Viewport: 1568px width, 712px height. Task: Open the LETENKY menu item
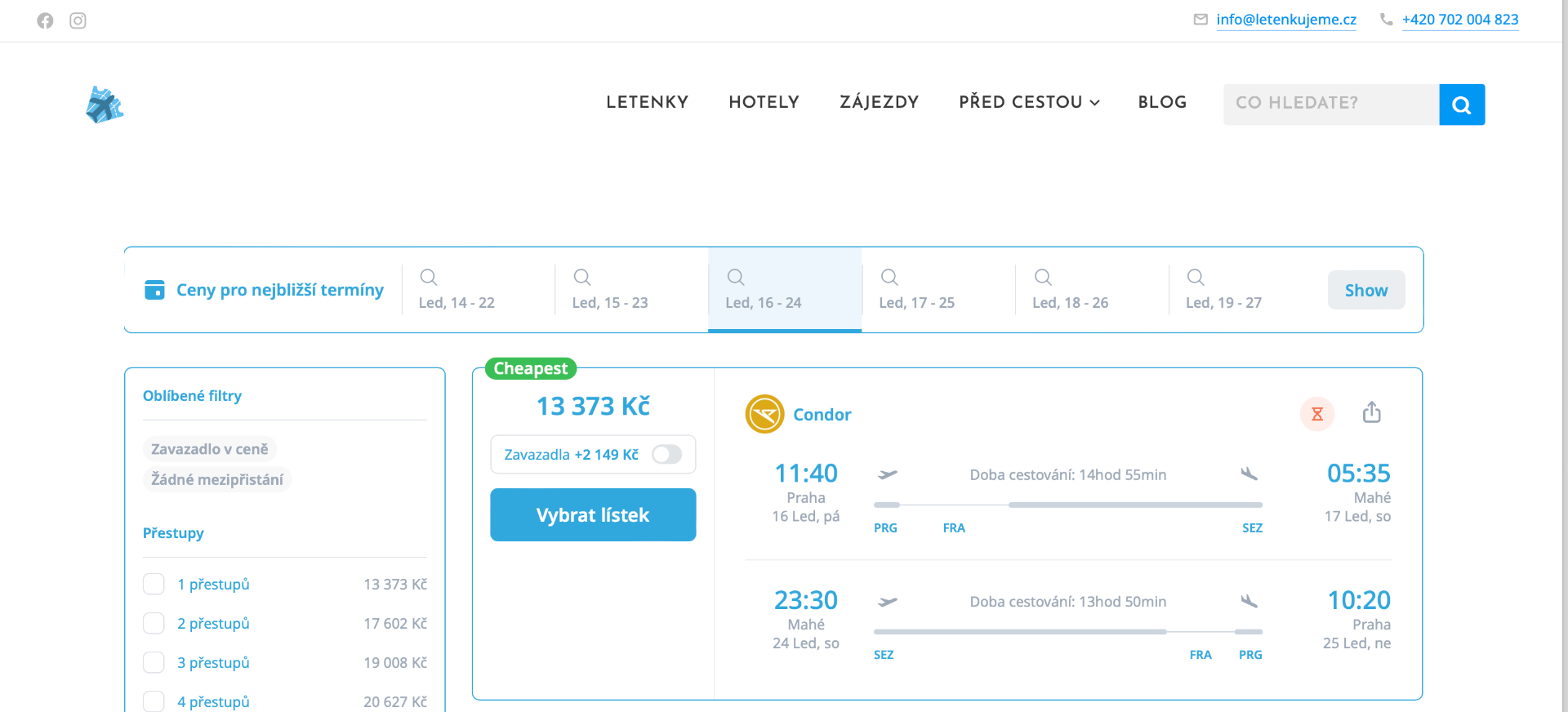point(647,102)
